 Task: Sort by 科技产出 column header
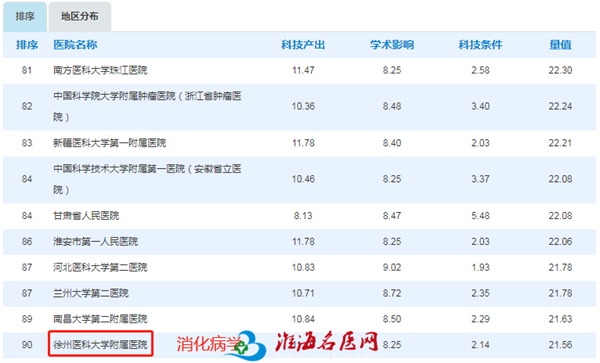(303, 45)
